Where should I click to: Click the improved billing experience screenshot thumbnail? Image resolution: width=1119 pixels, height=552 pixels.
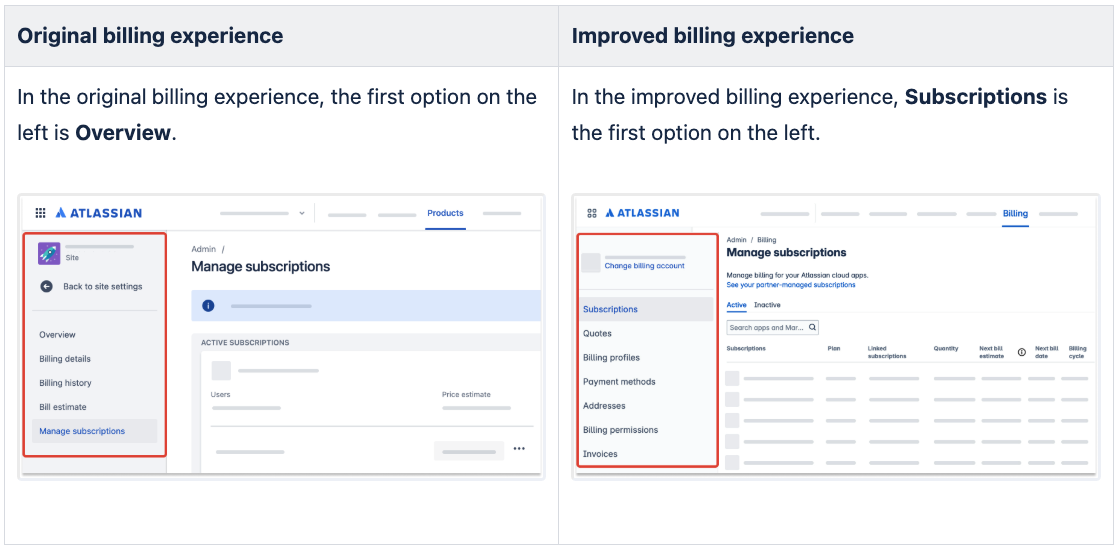836,336
